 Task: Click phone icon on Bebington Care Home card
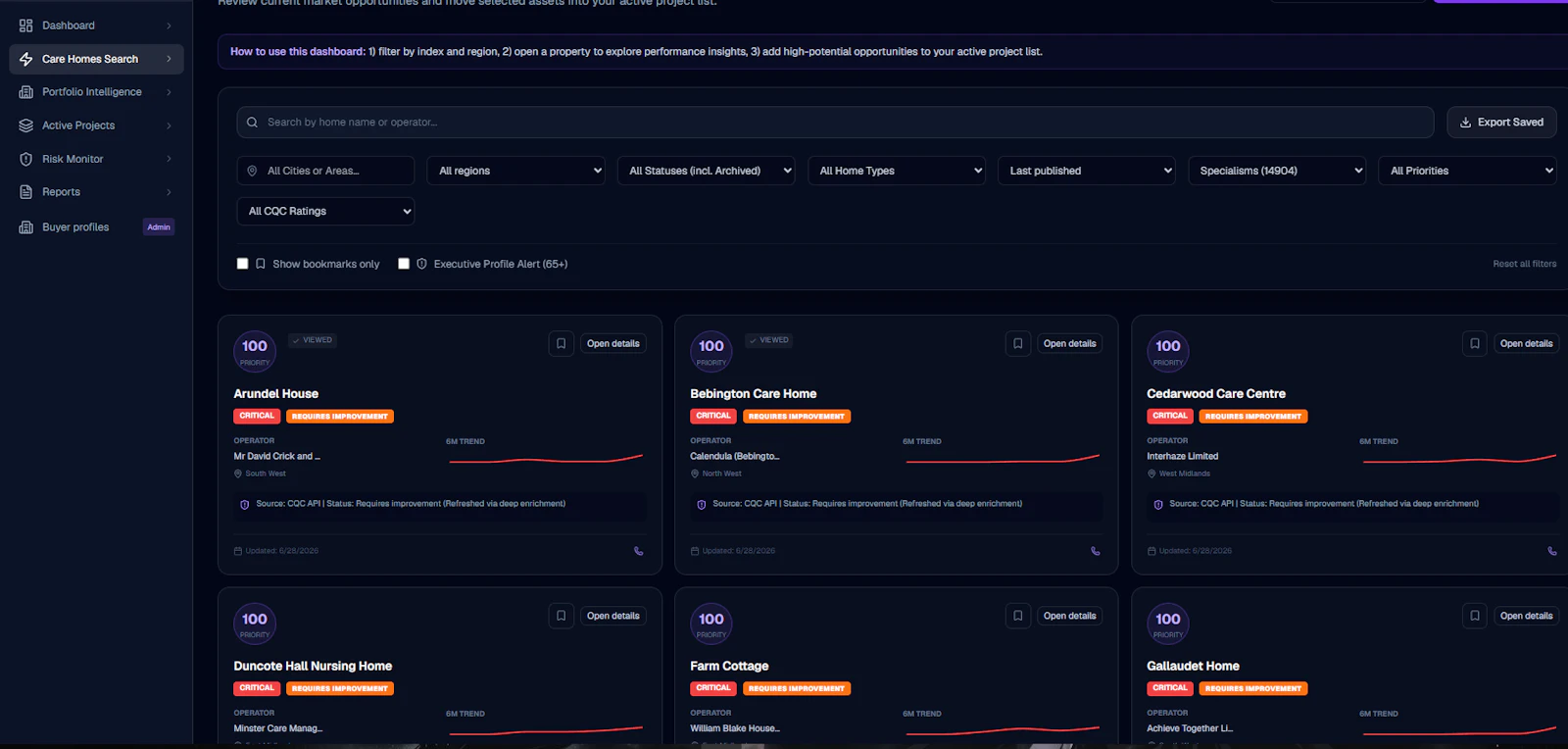(x=1096, y=551)
